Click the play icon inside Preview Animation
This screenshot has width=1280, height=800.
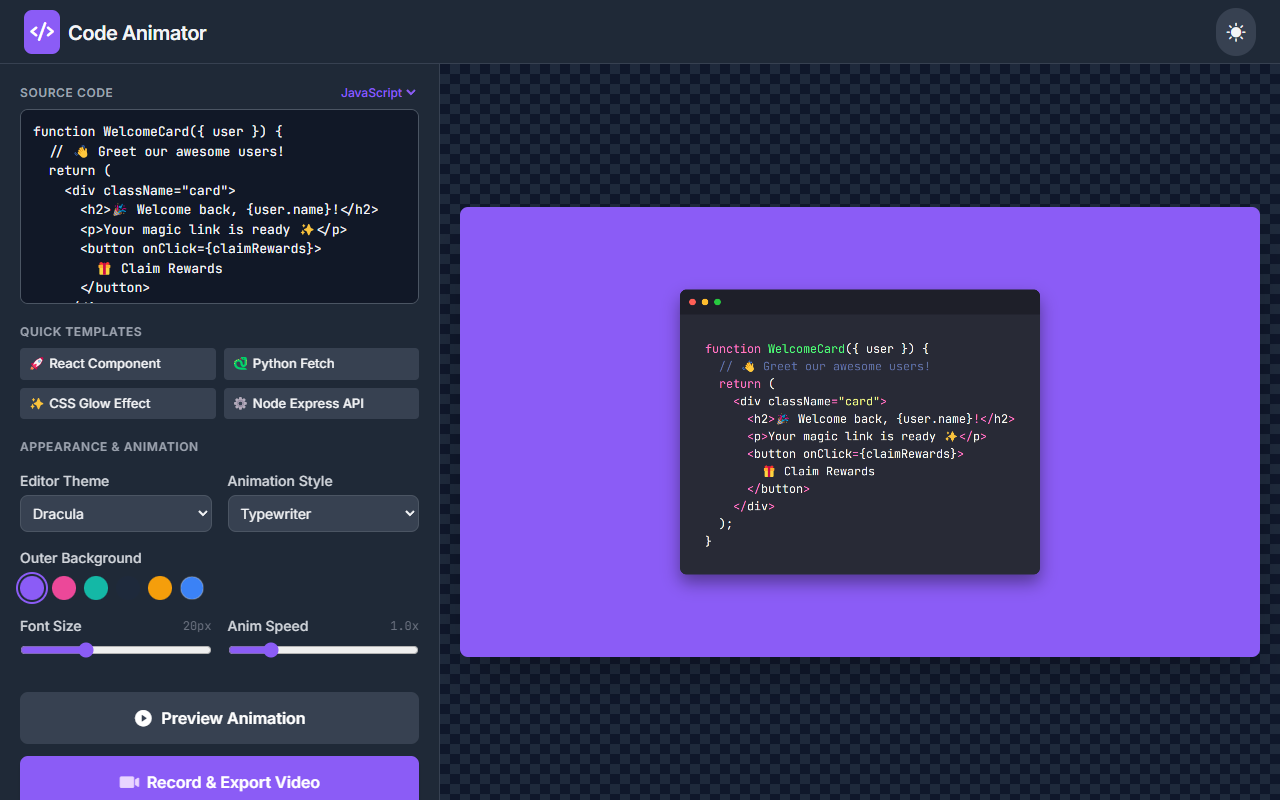click(144, 718)
